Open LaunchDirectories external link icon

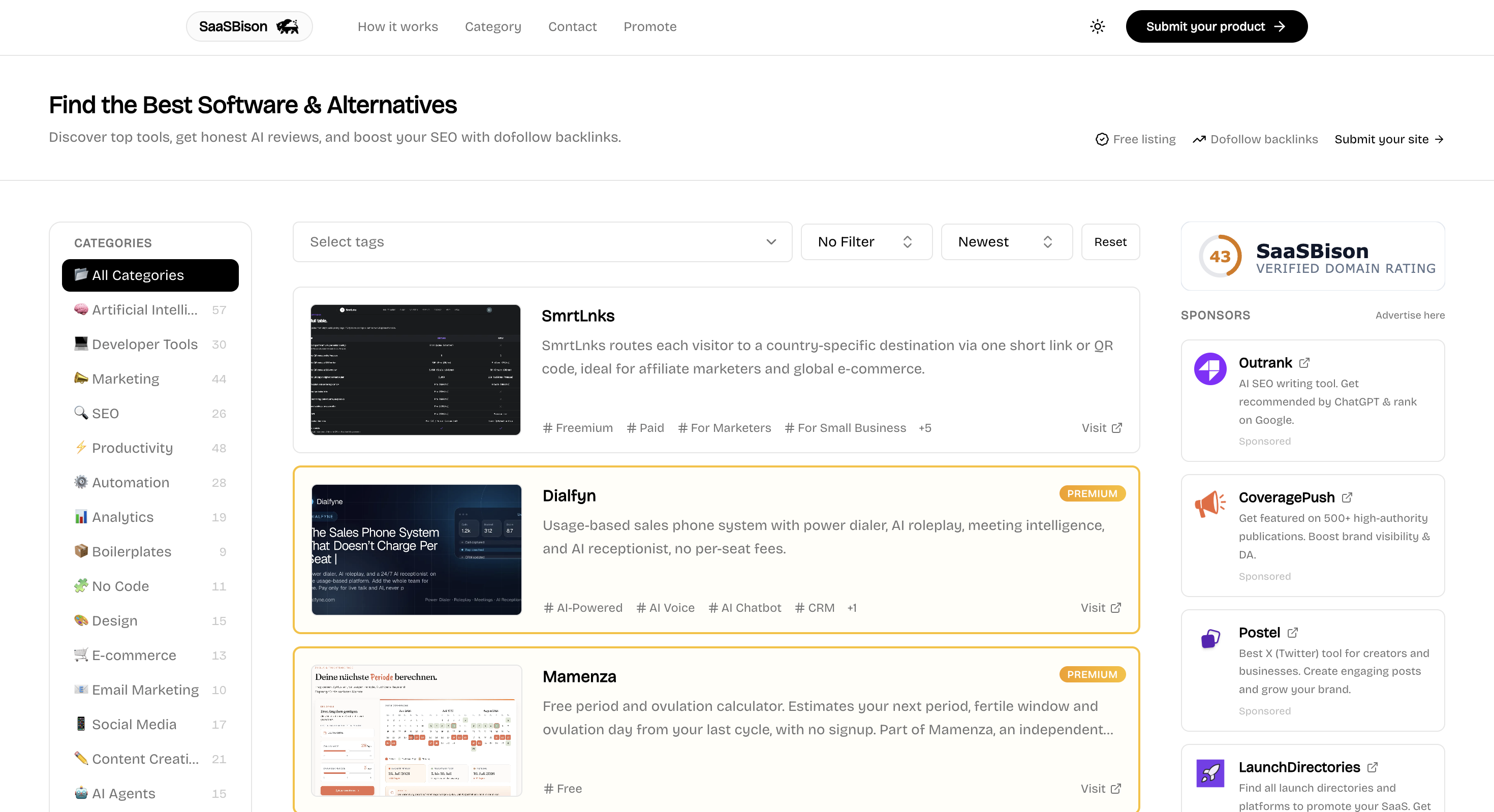(1372, 767)
